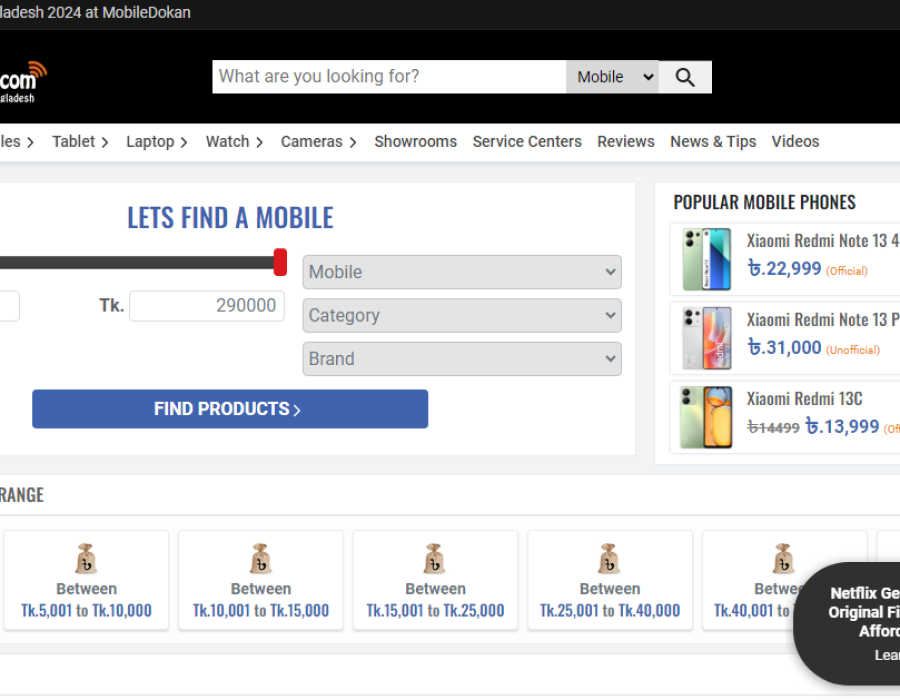Viewport: 900px width, 700px height.
Task: Click money bag icon for Tk.15,001 to Tk.25,000
Action: pyautogui.click(x=434, y=559)
